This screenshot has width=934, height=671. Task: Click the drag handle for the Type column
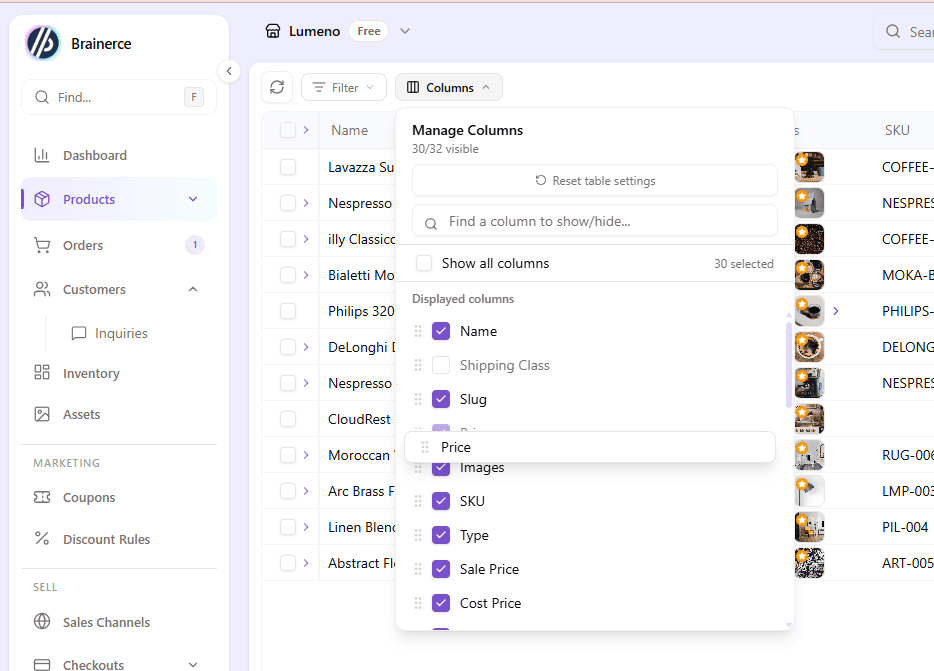(x=418, y=535)
